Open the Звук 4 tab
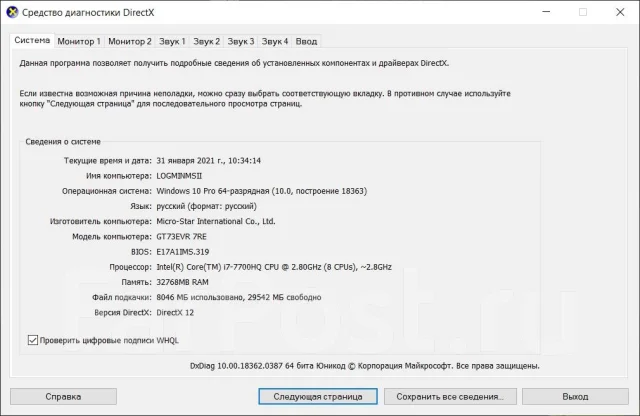This screenshot has width=640, height=416. point(275,41)
